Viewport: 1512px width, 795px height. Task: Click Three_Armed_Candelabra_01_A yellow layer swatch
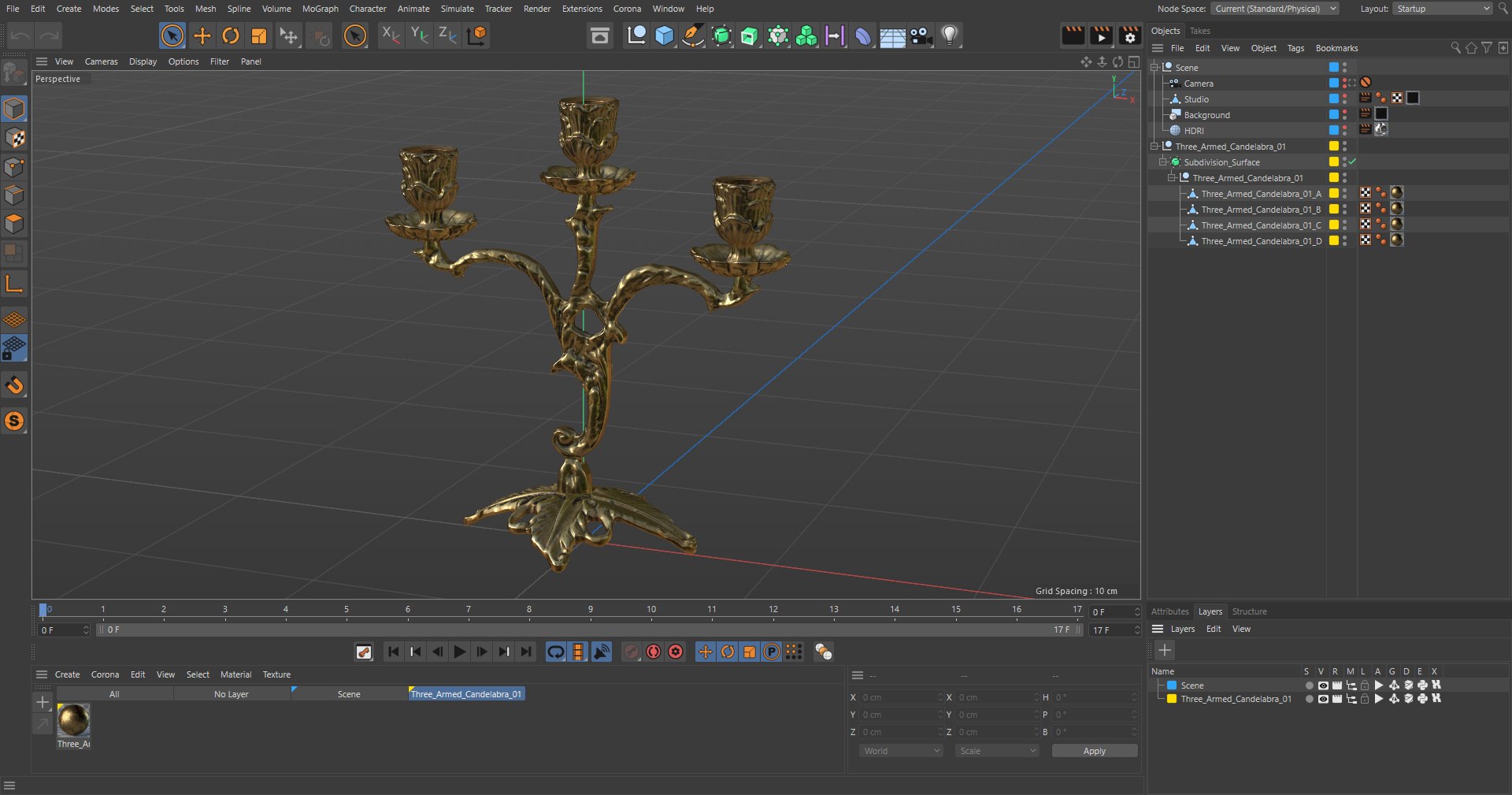[1334, 194]
